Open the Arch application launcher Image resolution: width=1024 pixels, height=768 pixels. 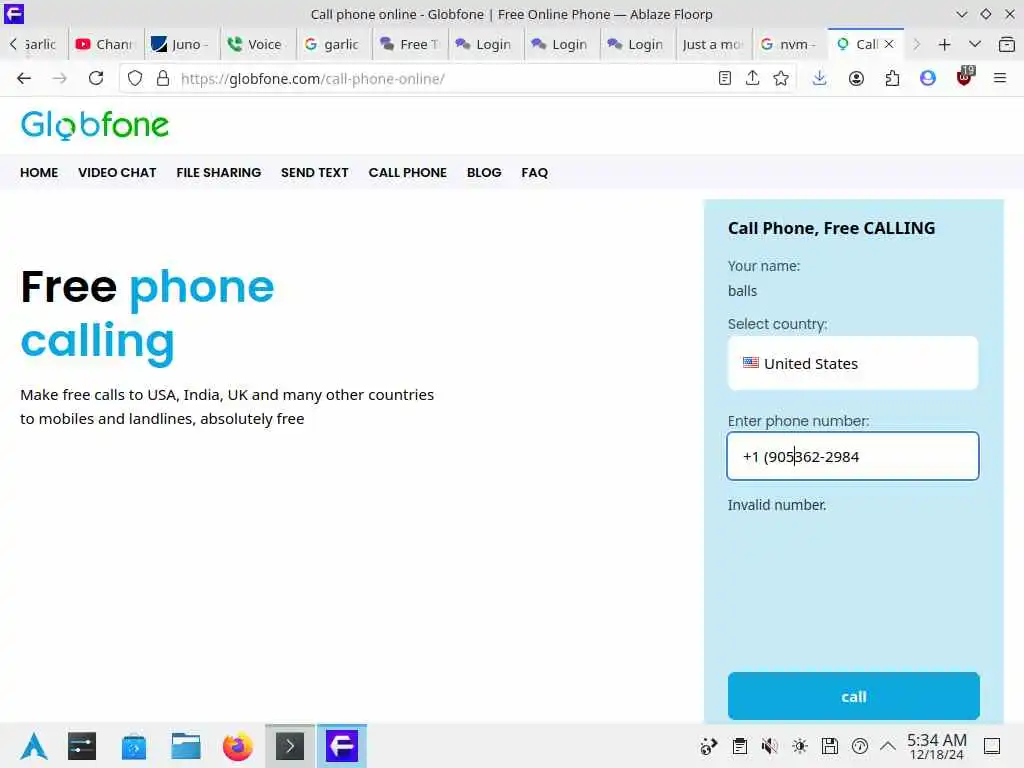[34, 746]
